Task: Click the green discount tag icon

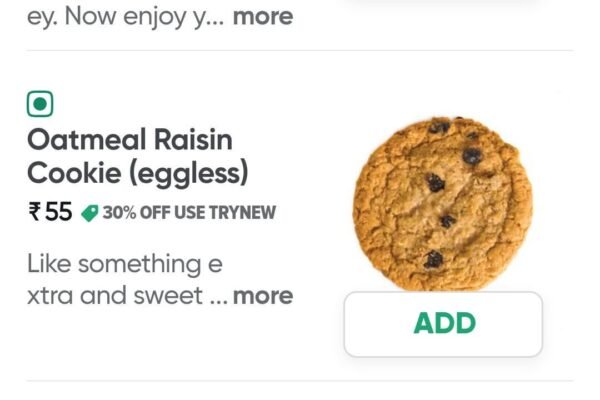Action: [x=90, y=213]
